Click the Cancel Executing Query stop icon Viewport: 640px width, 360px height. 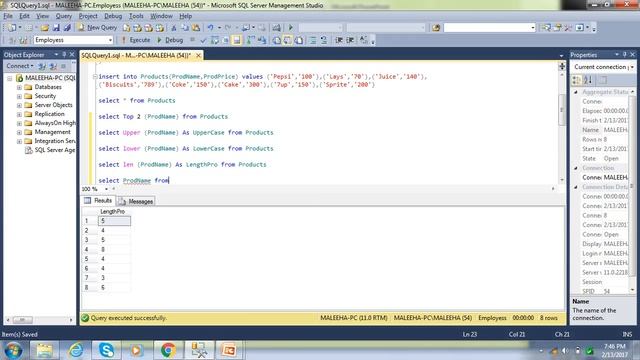pos(192,40)
